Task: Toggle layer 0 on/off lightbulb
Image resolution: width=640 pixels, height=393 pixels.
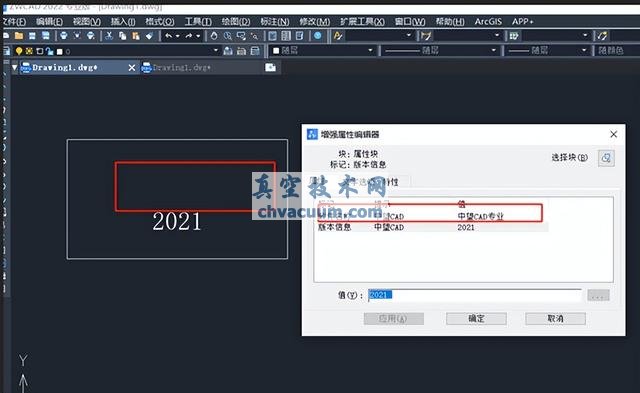Action: 19,51
